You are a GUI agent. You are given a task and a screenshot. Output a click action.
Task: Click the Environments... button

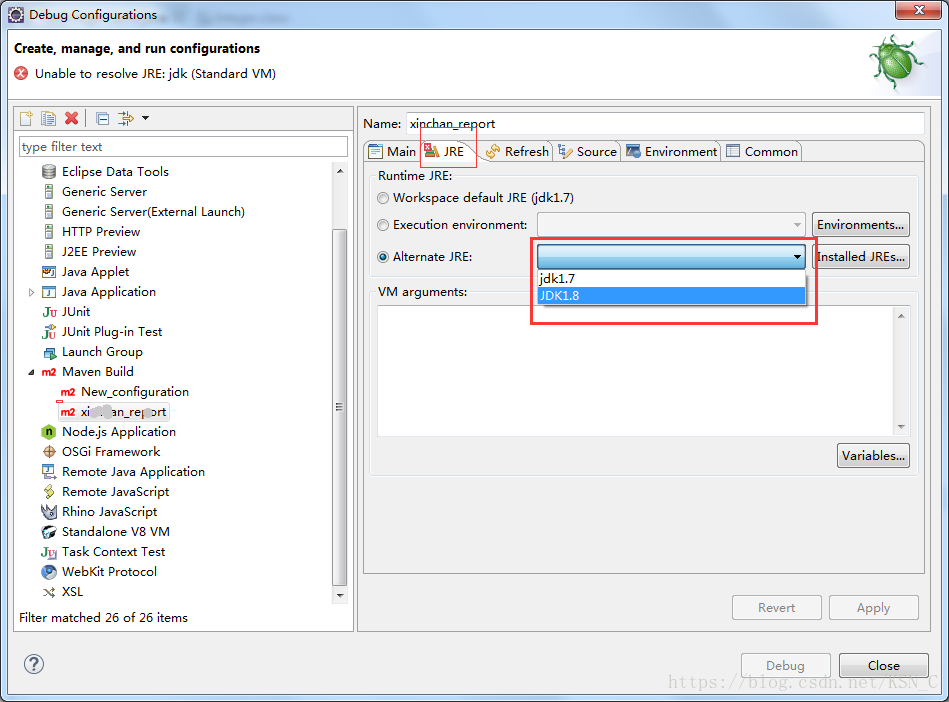[860, 225]
